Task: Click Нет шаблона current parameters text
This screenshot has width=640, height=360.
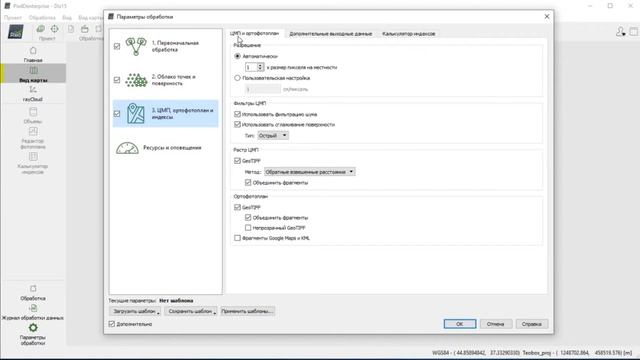Action: click(176, 300)
